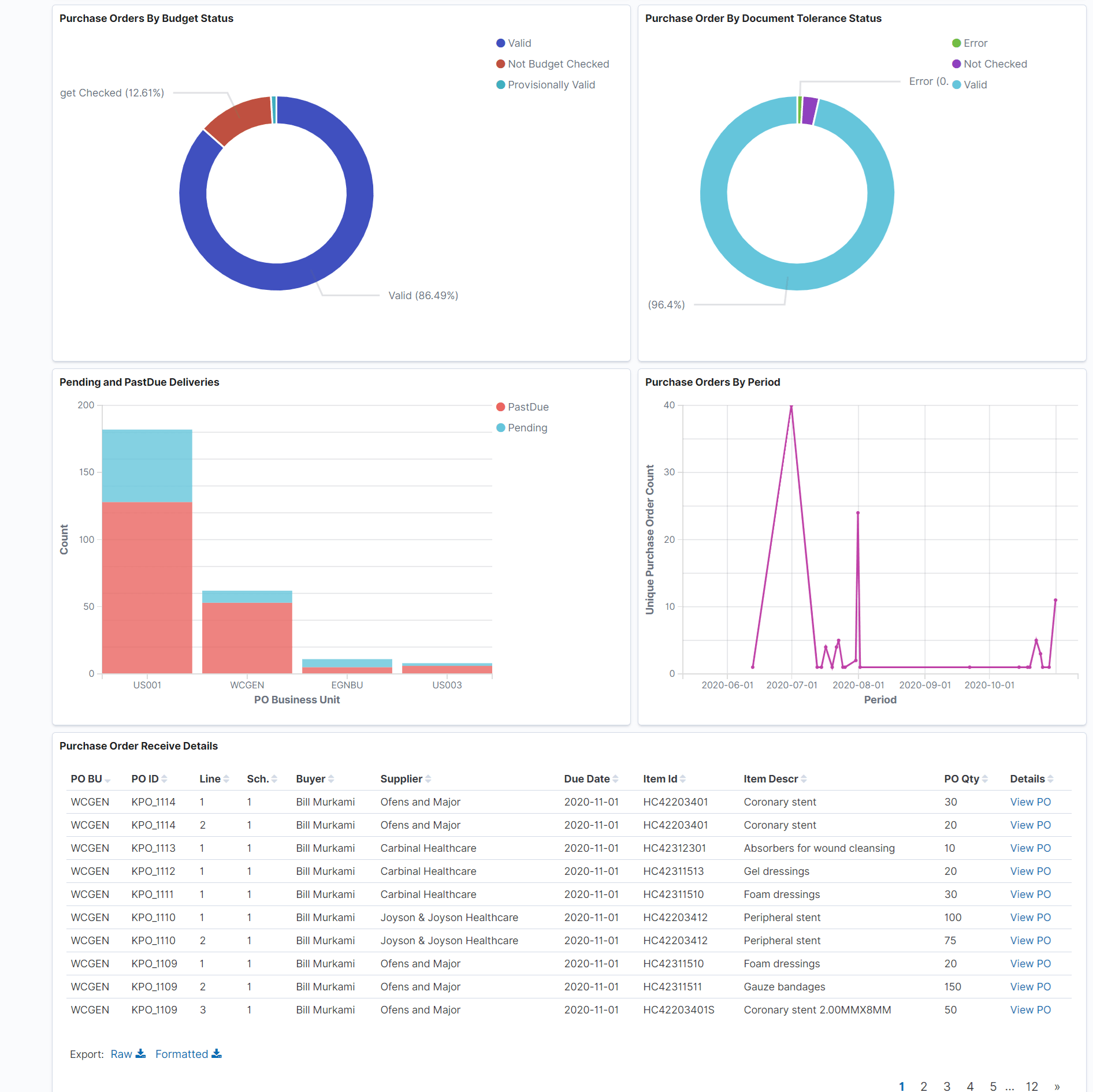Jump to last page 12
1093x1092 pixels.
(x=1032, y=1086)
